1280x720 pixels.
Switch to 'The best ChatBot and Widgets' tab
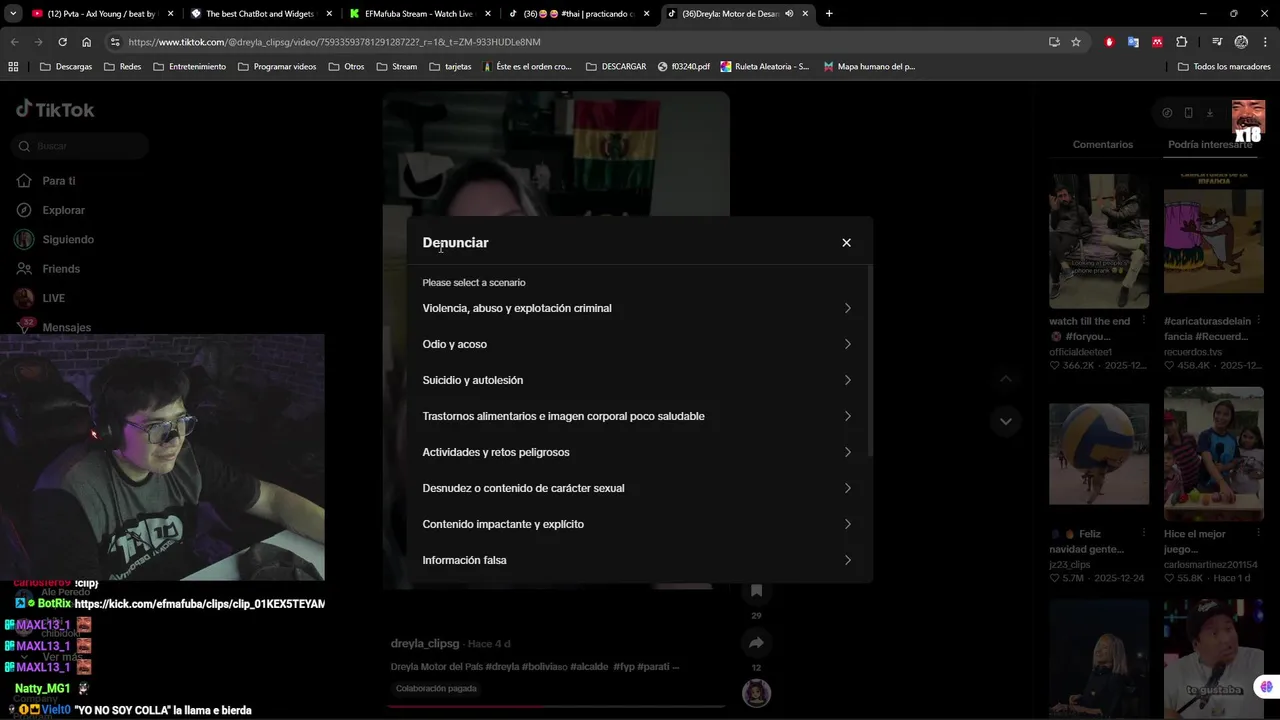click(260, 14)
